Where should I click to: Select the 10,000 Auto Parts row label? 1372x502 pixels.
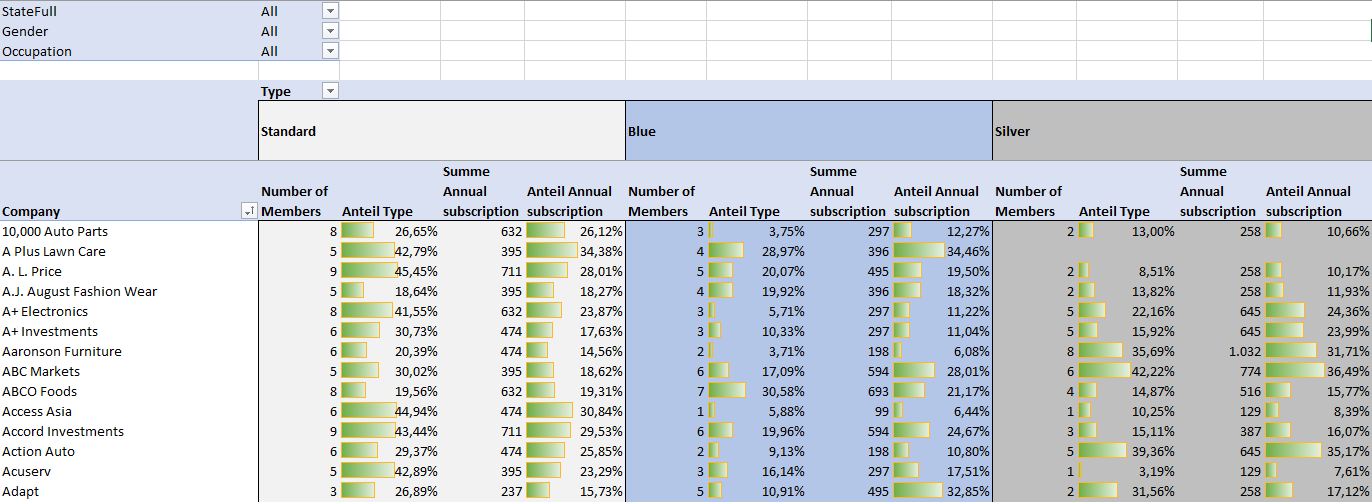coord(129,231)
